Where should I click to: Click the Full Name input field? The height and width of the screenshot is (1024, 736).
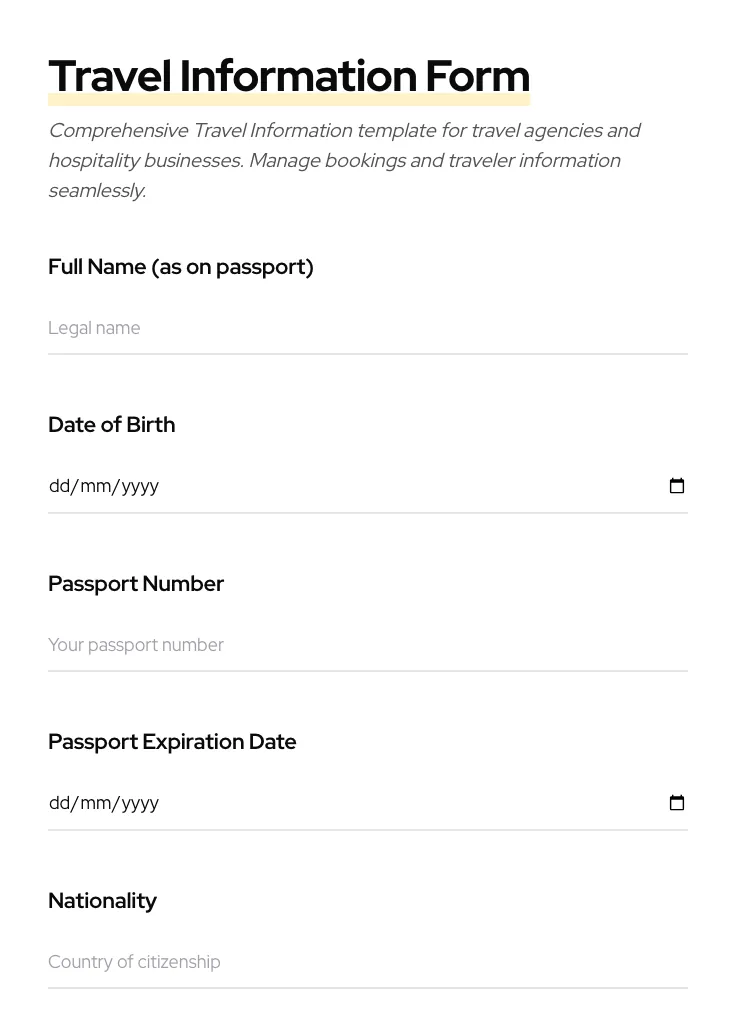click(x=300, y=328)
